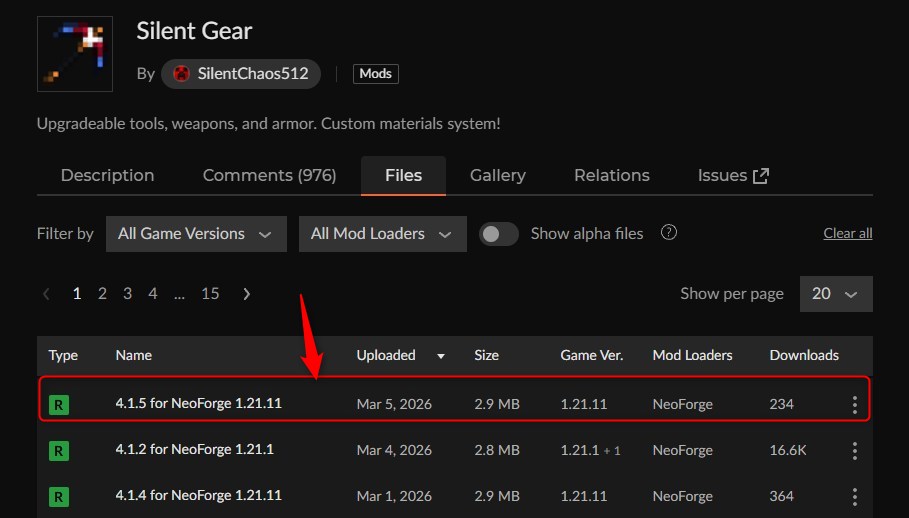Click the 16.6K downloads value

[788, 450]
